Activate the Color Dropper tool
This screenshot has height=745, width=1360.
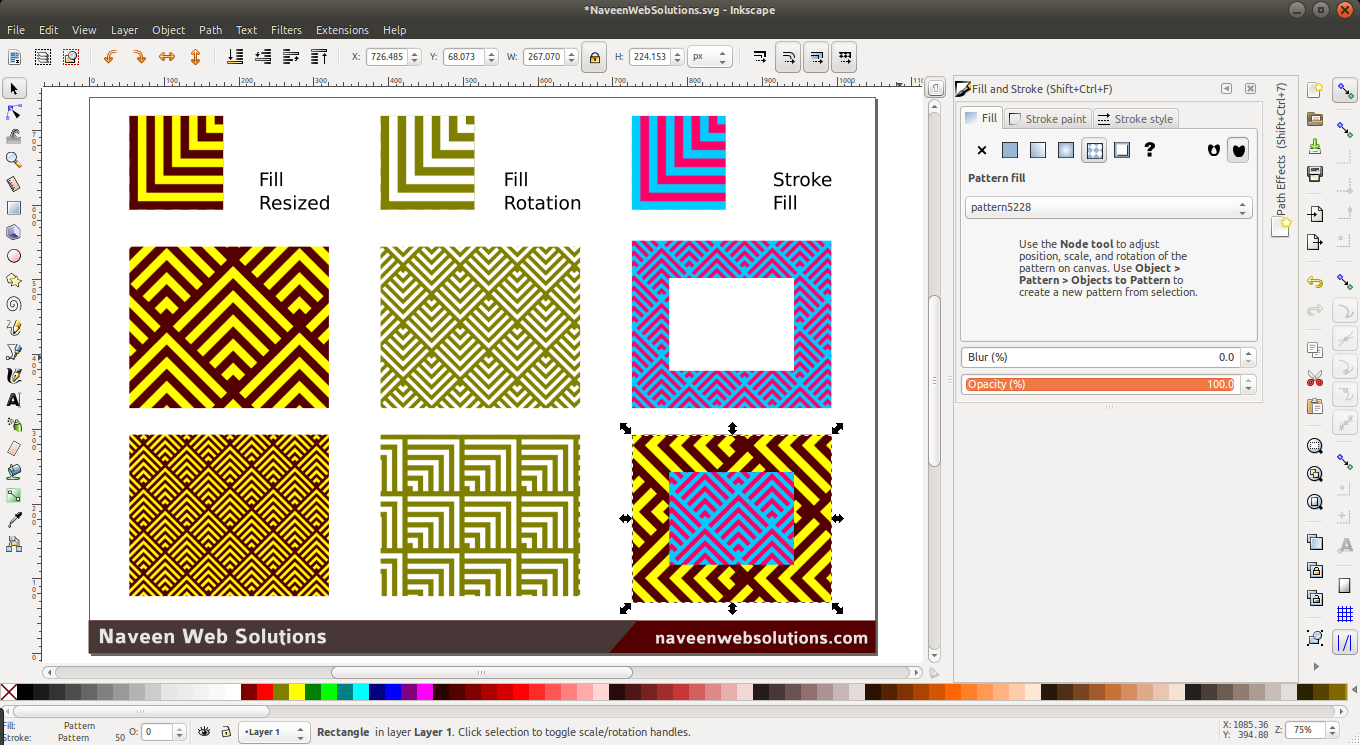pyautogui.click(x=14, y=520)
